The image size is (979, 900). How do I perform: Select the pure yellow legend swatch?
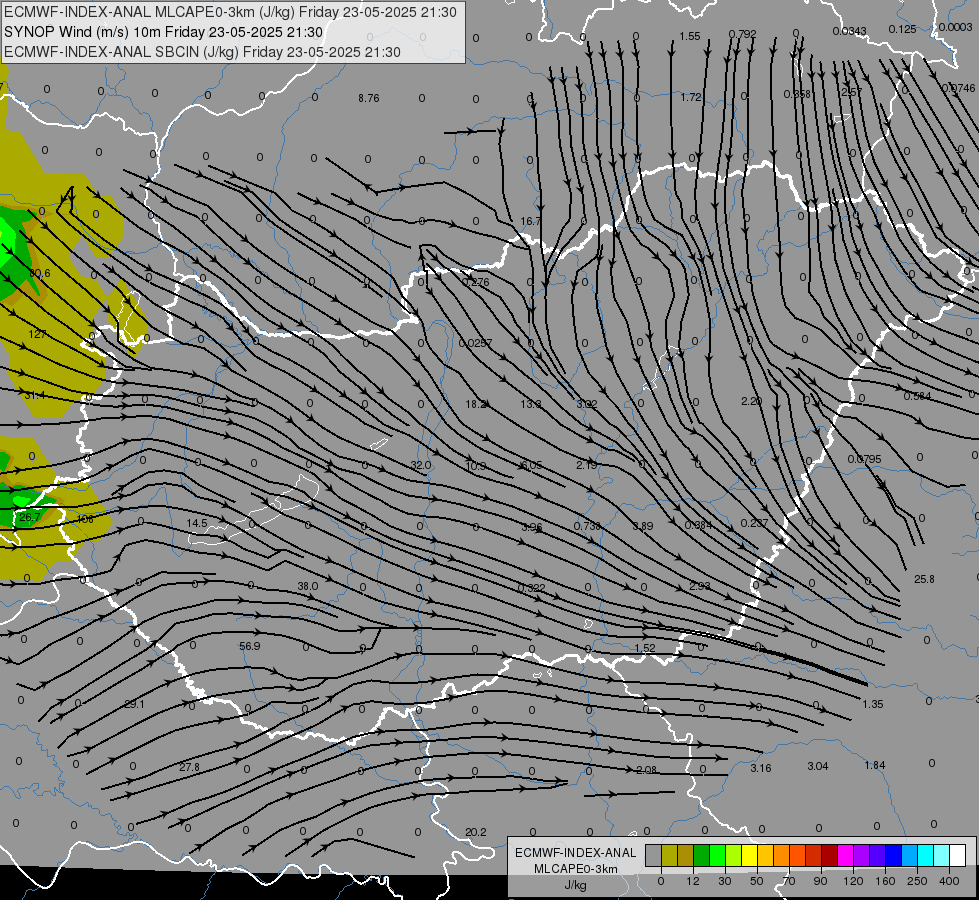click(x=749, y=855)
